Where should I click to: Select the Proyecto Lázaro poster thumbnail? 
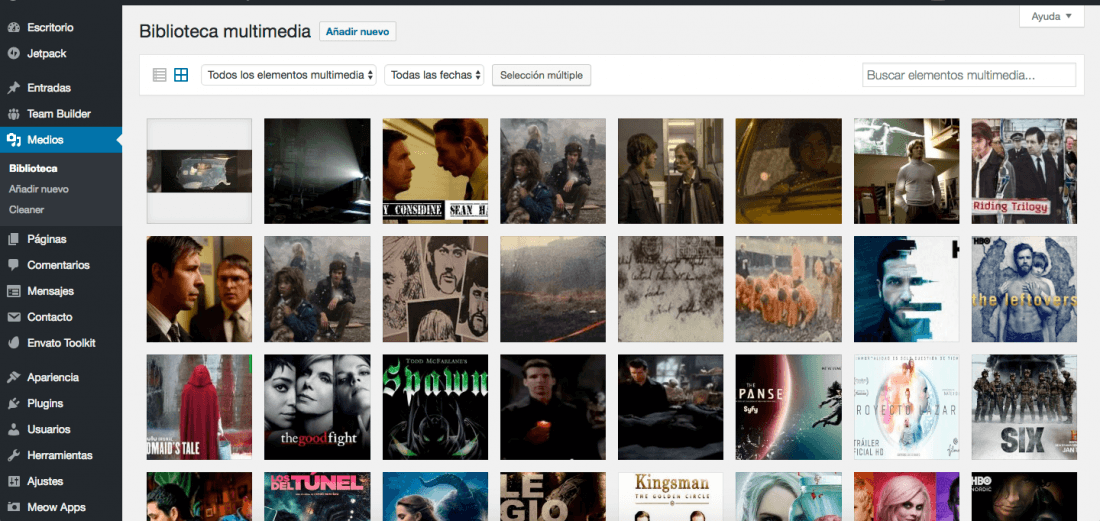tap(906, 407)
